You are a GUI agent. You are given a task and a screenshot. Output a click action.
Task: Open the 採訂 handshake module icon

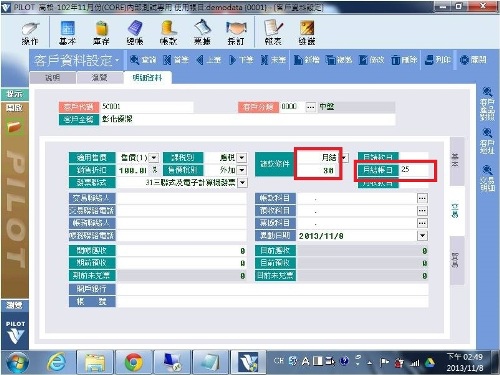pos(236,33)
